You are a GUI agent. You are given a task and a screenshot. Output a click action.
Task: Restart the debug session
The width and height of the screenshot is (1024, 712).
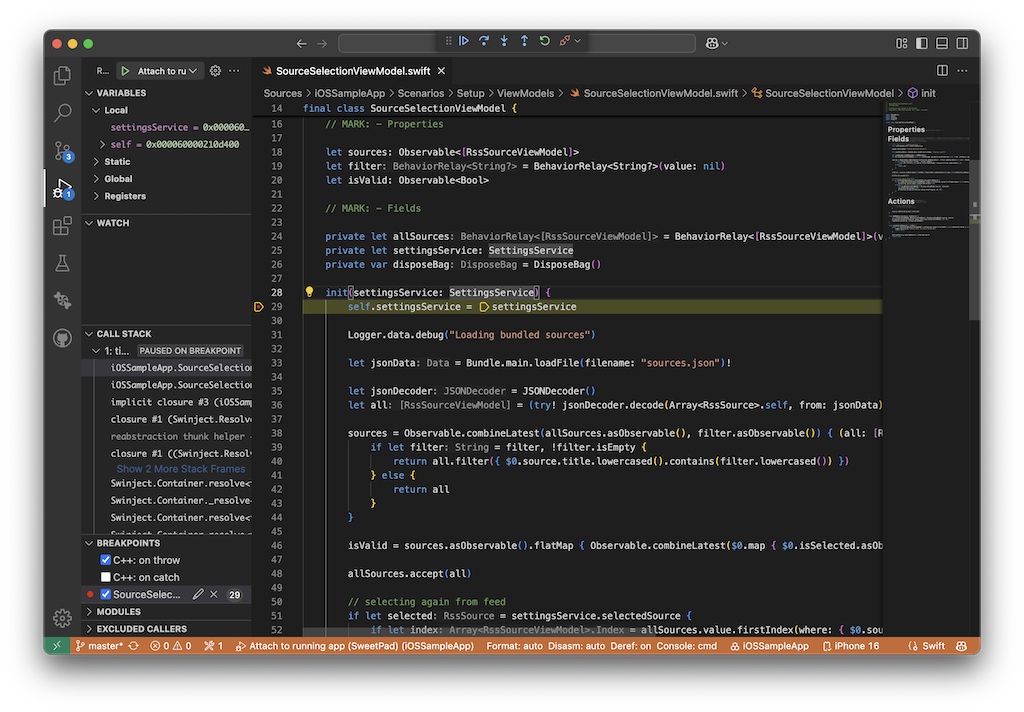tap(543, 42)
